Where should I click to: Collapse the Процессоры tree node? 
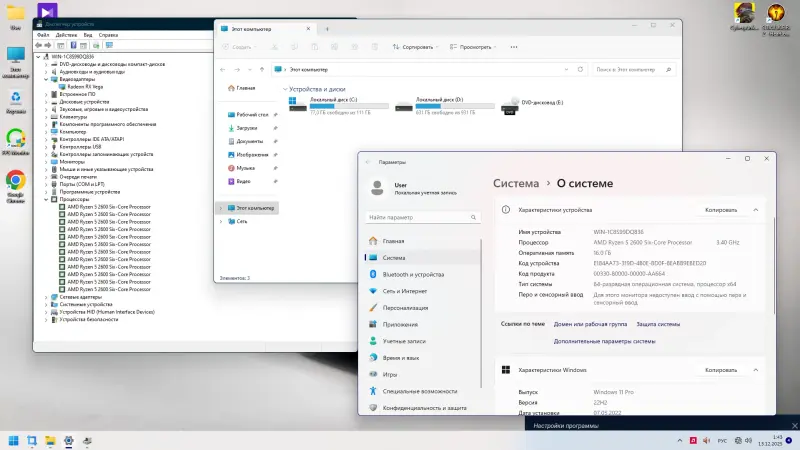click(47, 199)
